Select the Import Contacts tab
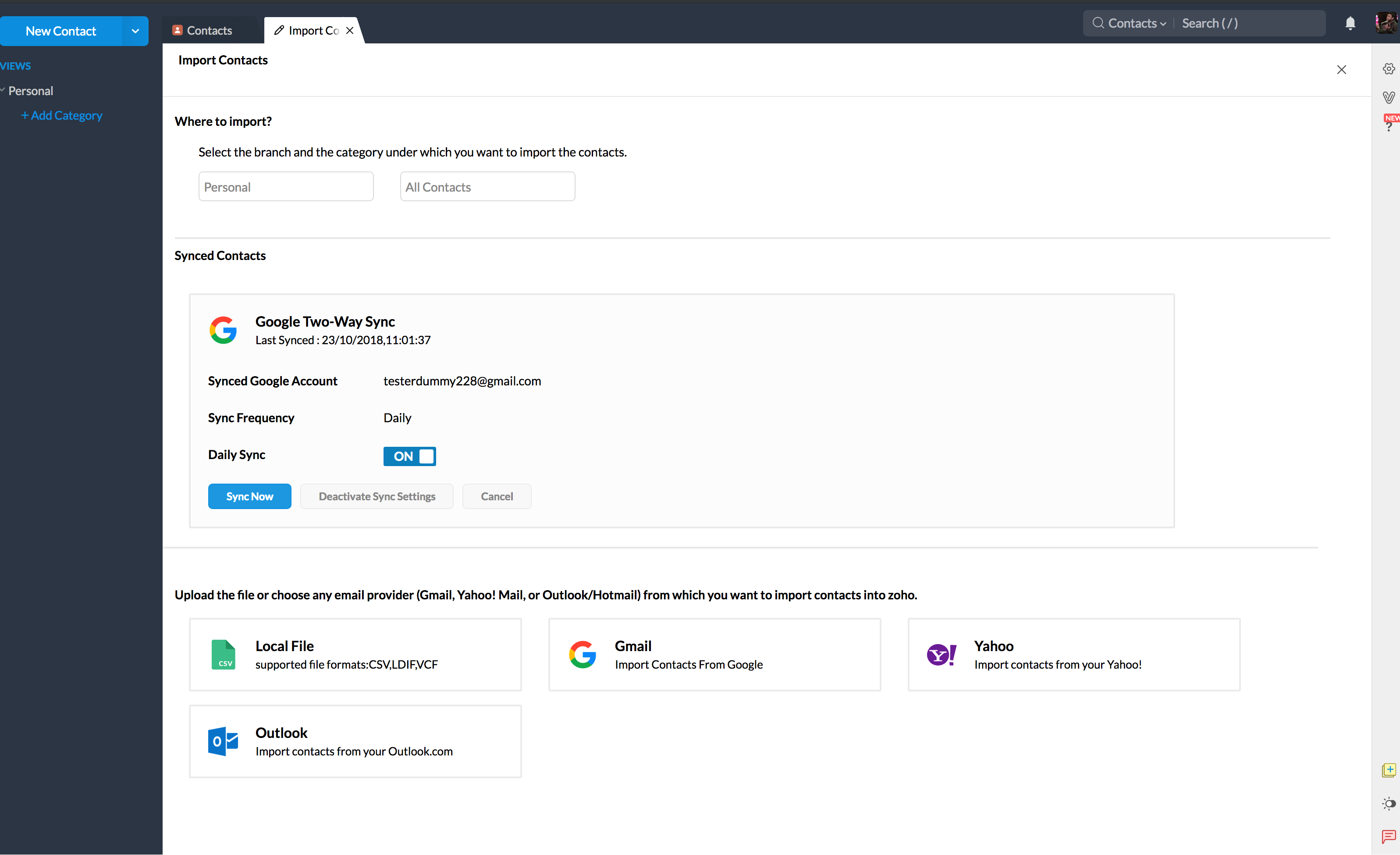This screenshot has width=1400, height=855. pyautogui.click(x=313, y=30)
